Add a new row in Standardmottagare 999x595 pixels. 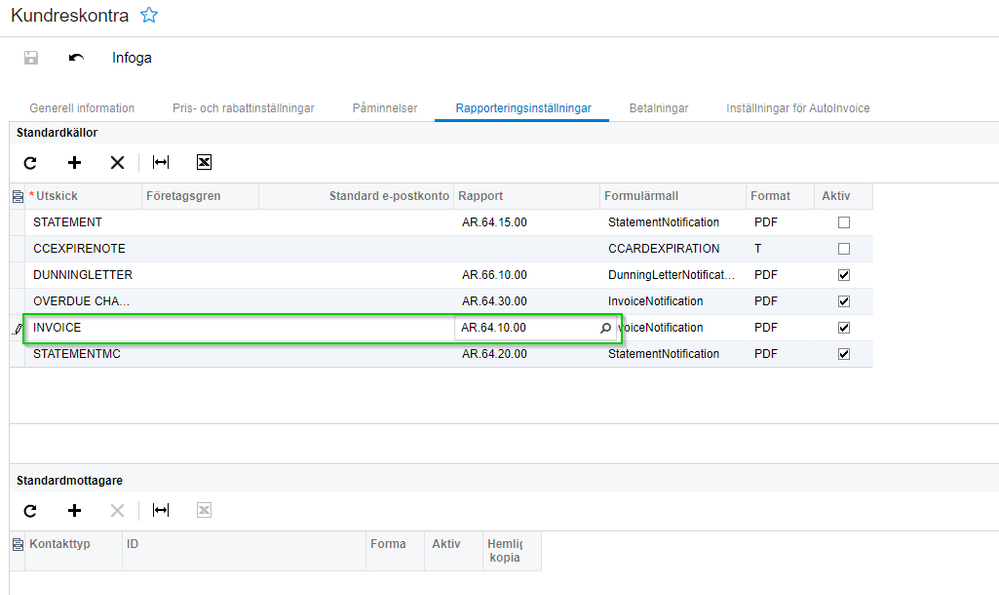(75, 510)
